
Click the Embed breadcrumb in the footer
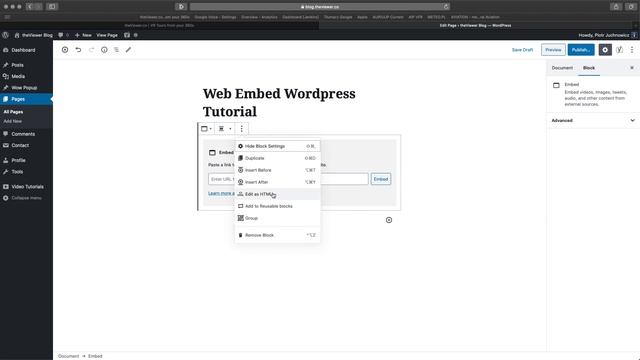(95, 356)
